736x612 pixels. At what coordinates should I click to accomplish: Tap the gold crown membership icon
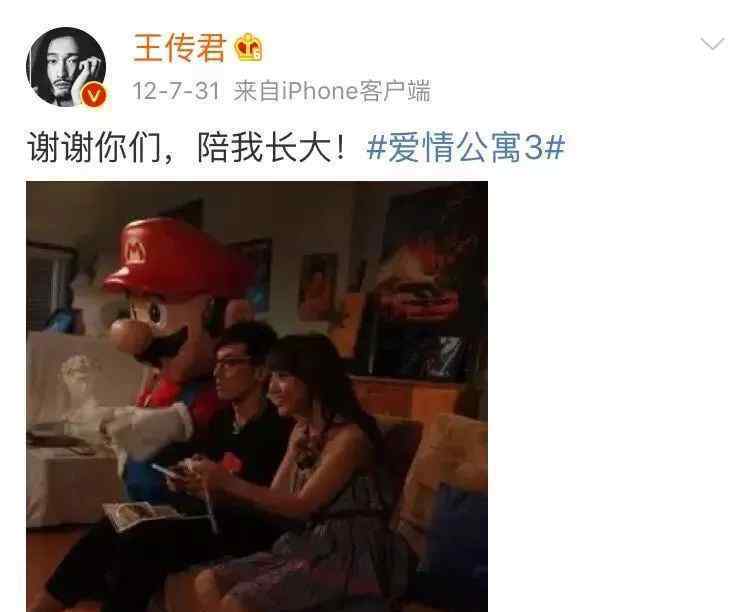(248, 47)
